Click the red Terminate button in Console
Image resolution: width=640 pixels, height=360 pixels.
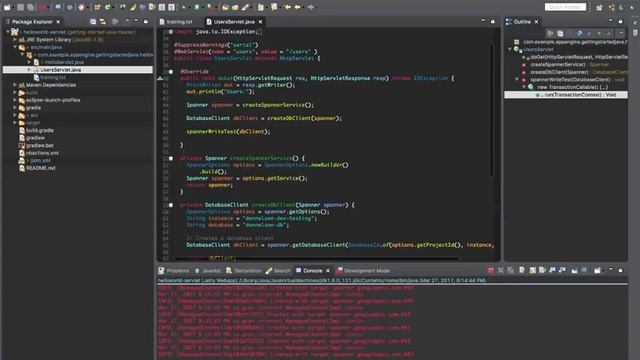(491, 270)
